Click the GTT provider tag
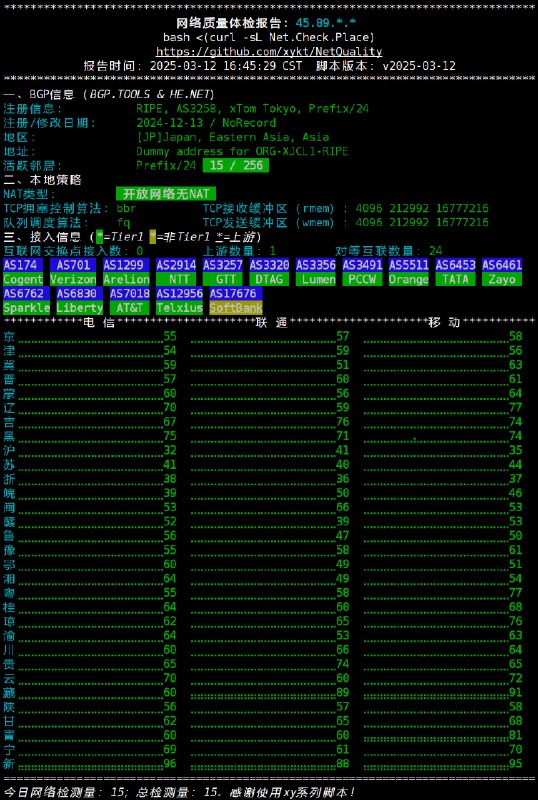The image size is (538, 800). pos(223,279)
